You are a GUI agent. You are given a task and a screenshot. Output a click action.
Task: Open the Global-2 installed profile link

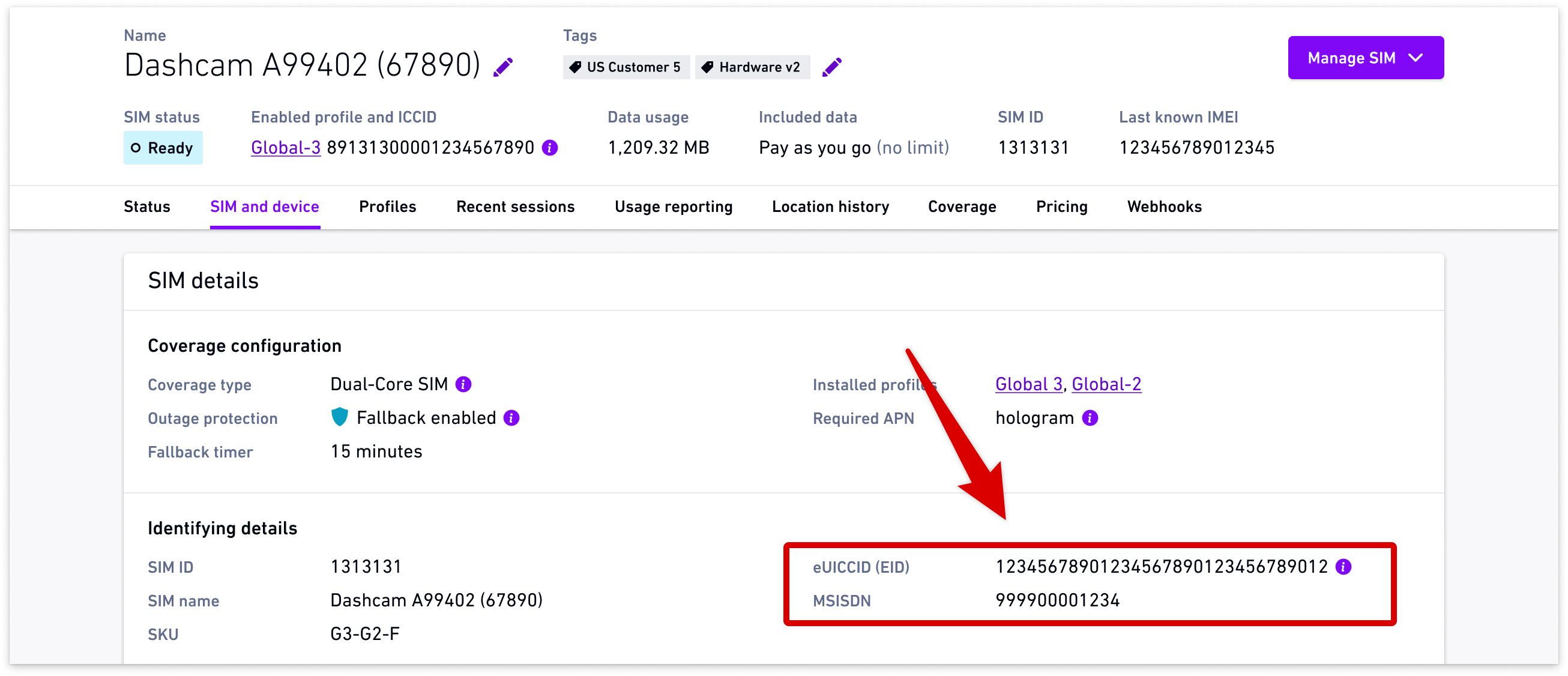pos(1106,384)
